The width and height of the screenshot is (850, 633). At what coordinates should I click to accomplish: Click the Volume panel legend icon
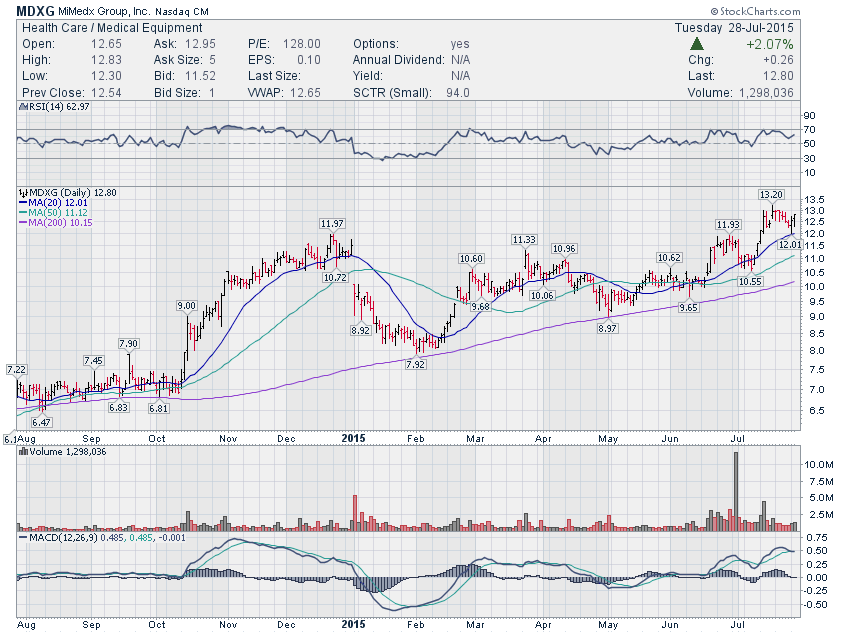coord(23,451)
